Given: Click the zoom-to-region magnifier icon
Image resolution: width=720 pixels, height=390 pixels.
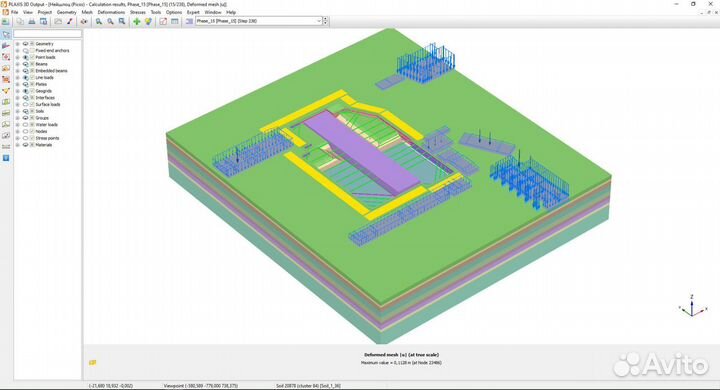Looking at the screenshot, I should [x=122, y=21].
